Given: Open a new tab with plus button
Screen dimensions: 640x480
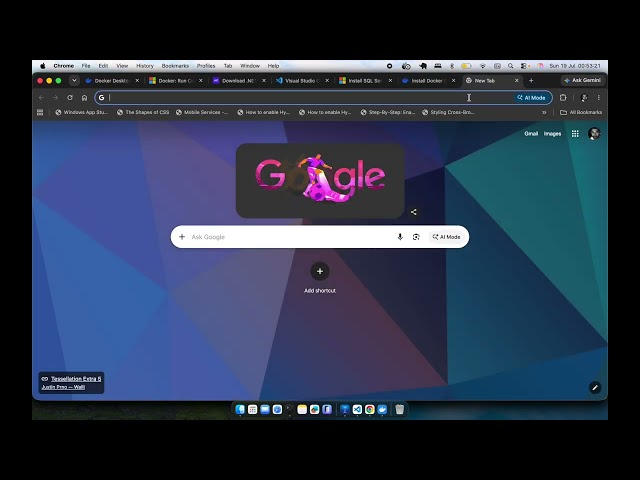Looking at the screenshot, I should point(531,81).
